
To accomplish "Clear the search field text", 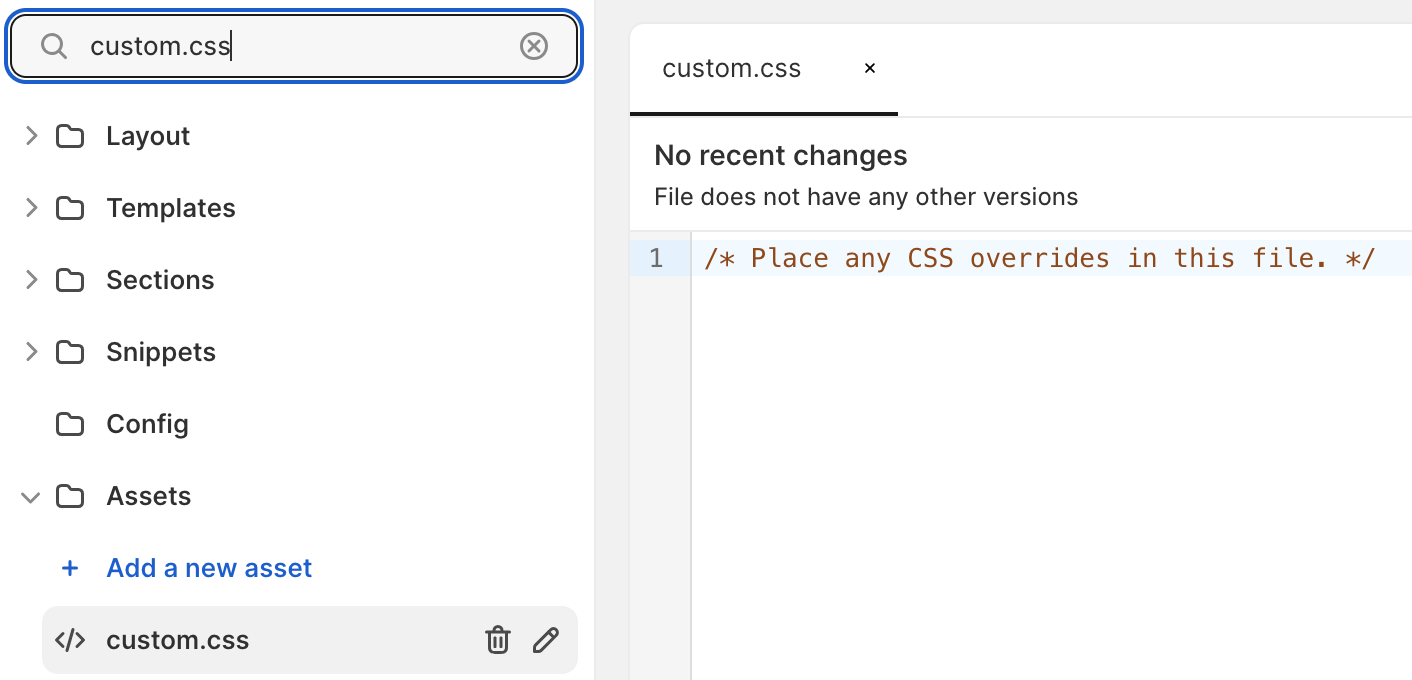I will (534, 46).
